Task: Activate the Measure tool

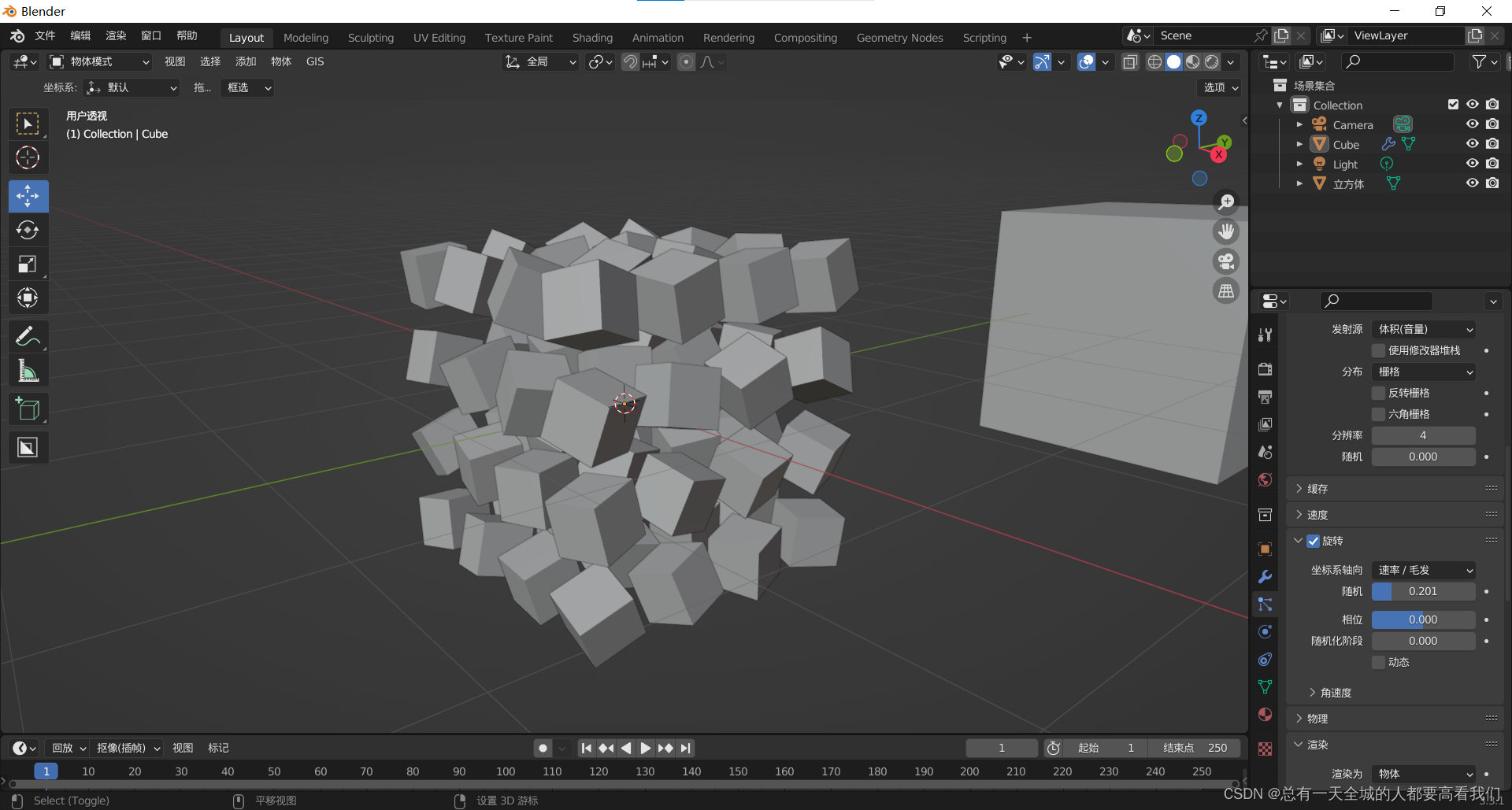Action: click(x=28, y=370)
